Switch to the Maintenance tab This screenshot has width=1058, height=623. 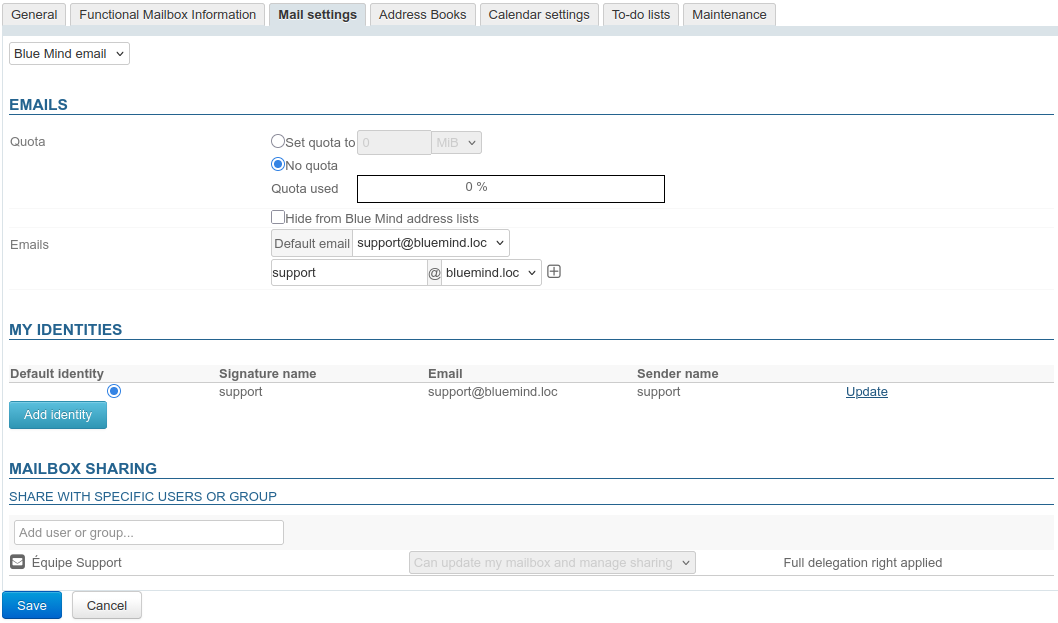pyautogui.click(x=729, y=15)
